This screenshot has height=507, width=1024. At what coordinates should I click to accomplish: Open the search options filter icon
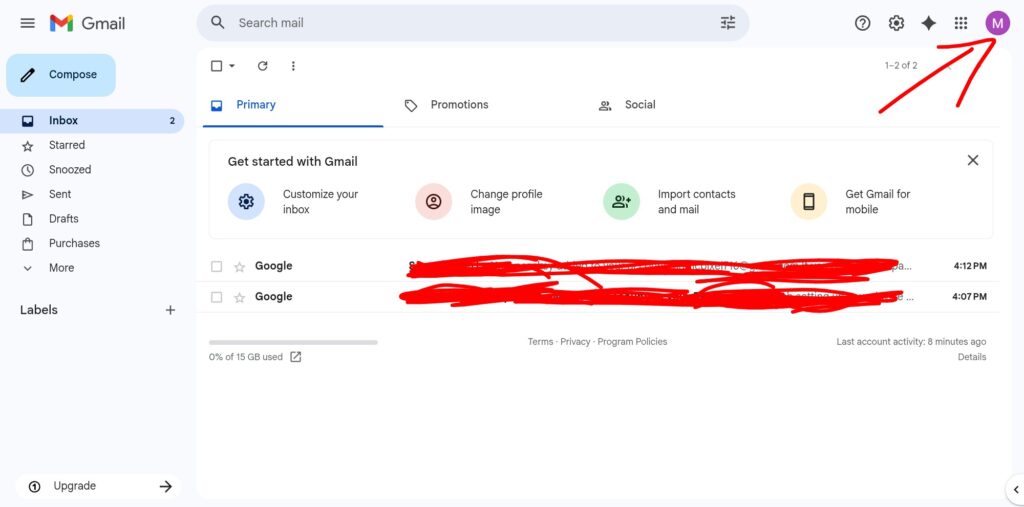[728, 23]
